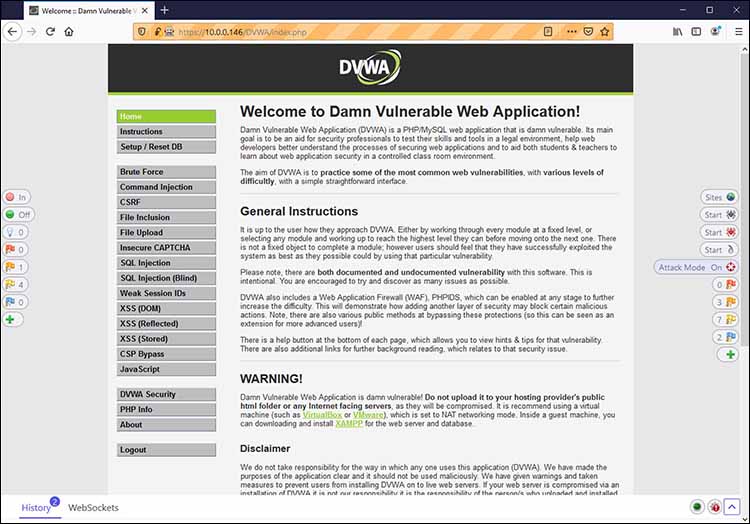Go back with the browser back arrow
Image resolution: width=750 pixels, height=524 pixels.
[x=12, y=32]
